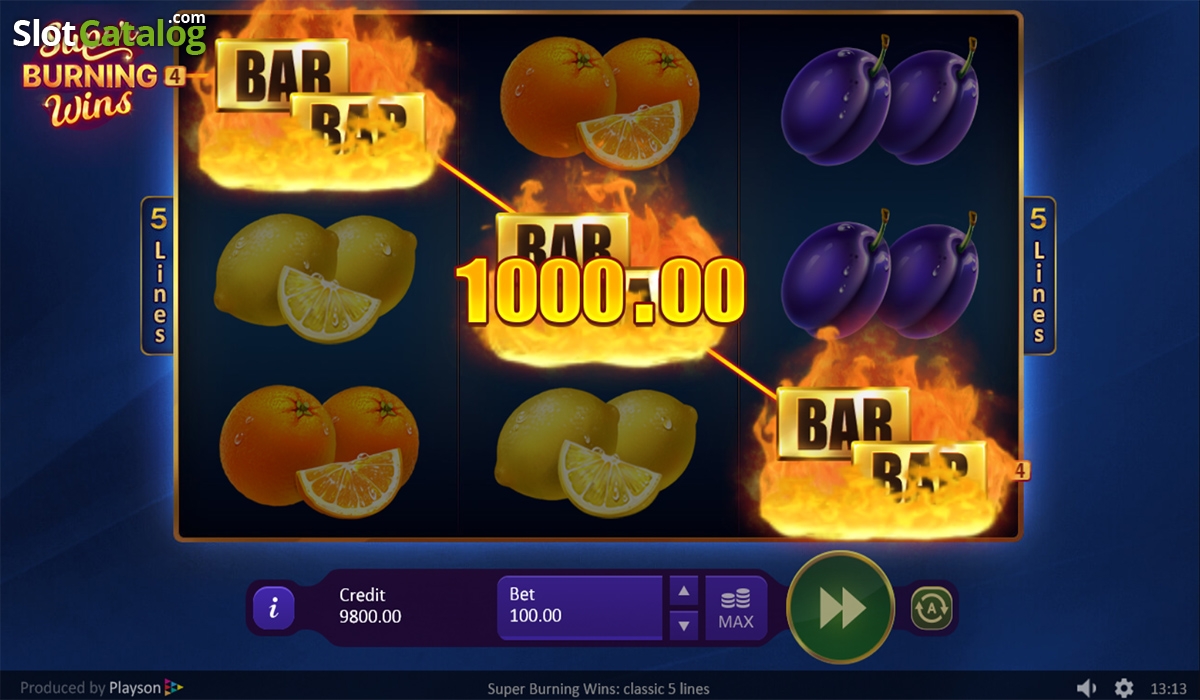Toggle the autoplay button
Viewport: 1200px width, 700px height.
tap(932, 607)
